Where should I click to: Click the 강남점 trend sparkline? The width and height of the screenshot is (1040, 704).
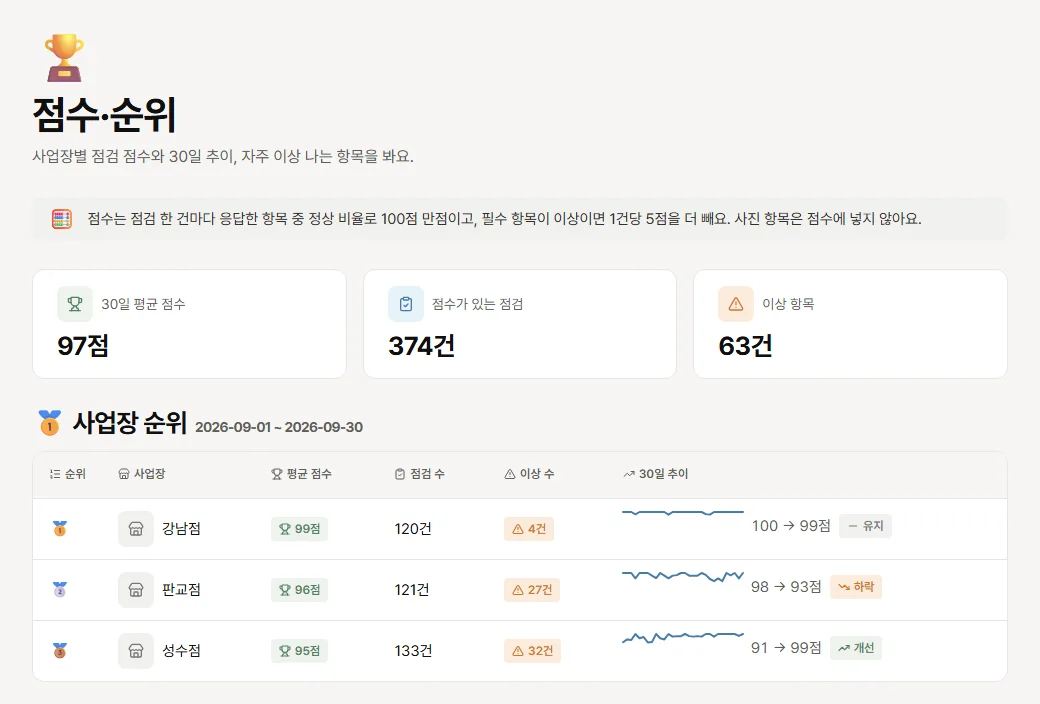[x=682, y=512]
